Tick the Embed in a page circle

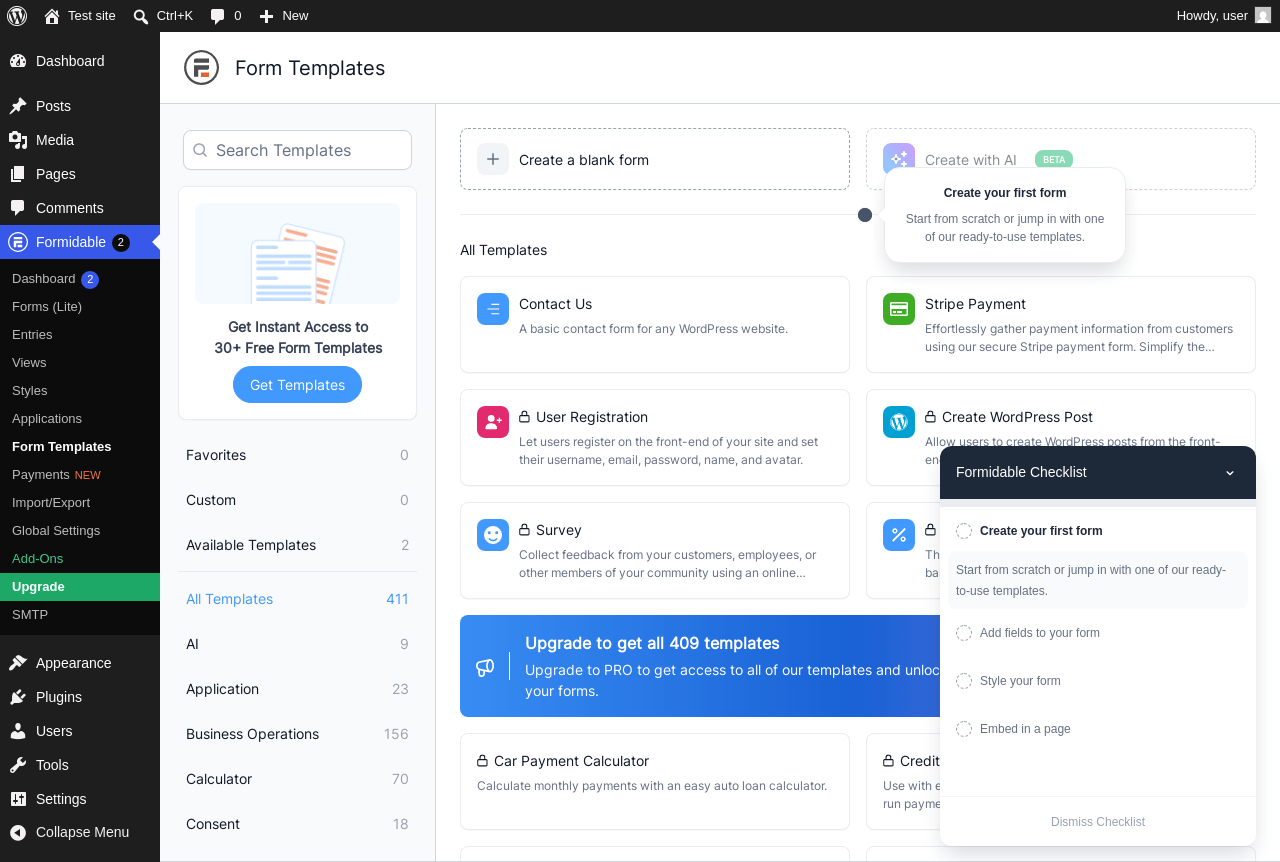pyautogui.click(x=964, y=729)
